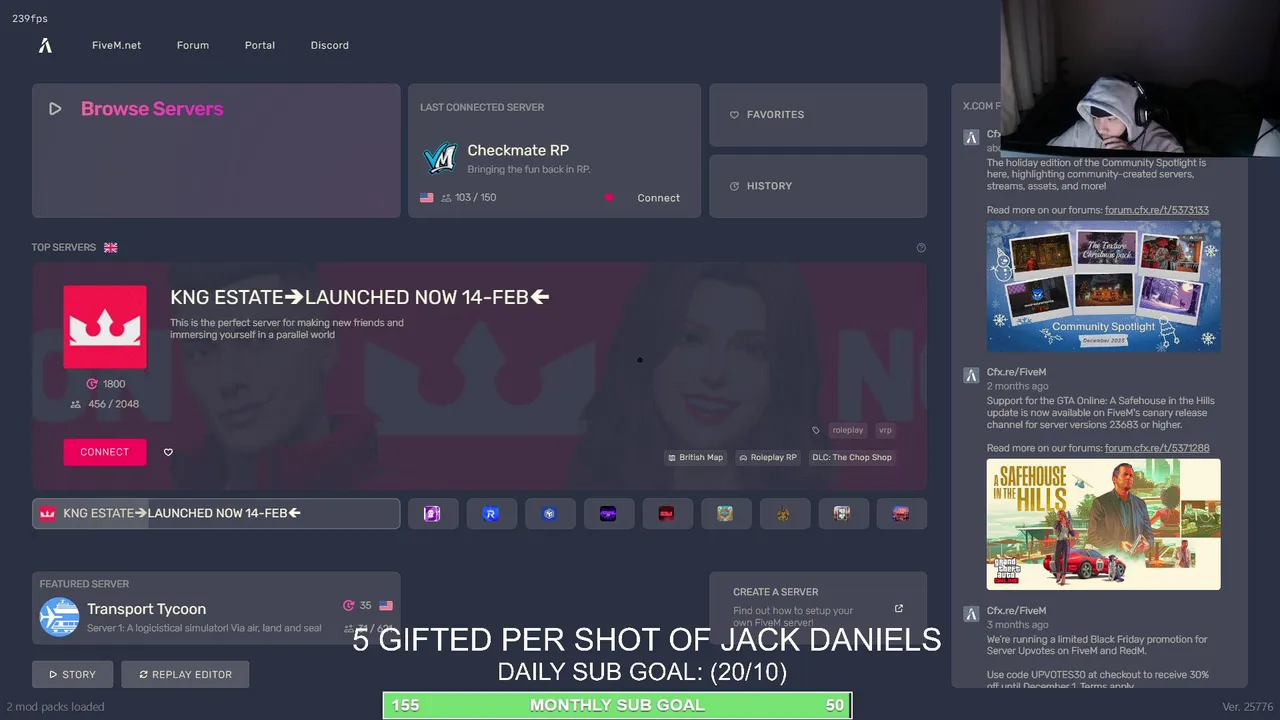
Task: Open the Forum nav link
Action: click(193, 45)
